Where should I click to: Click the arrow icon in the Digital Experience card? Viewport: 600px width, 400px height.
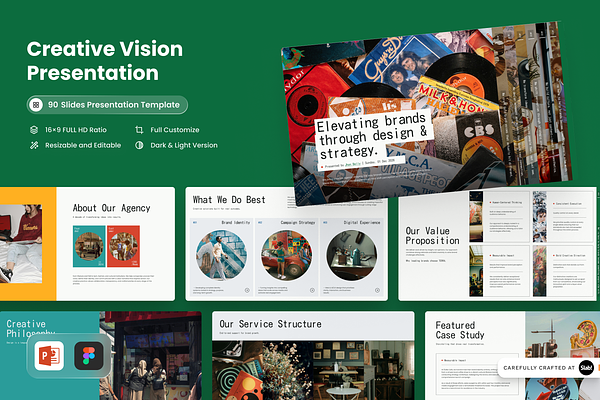377,290
